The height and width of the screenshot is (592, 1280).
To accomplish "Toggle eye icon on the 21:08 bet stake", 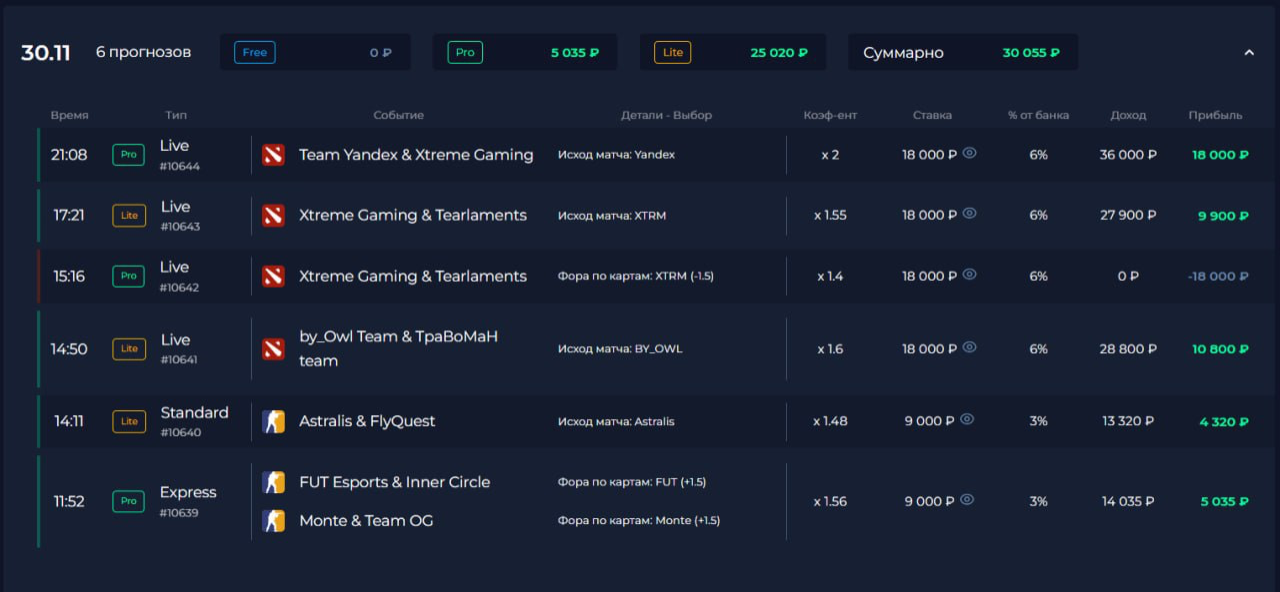I will pos(969,154).
